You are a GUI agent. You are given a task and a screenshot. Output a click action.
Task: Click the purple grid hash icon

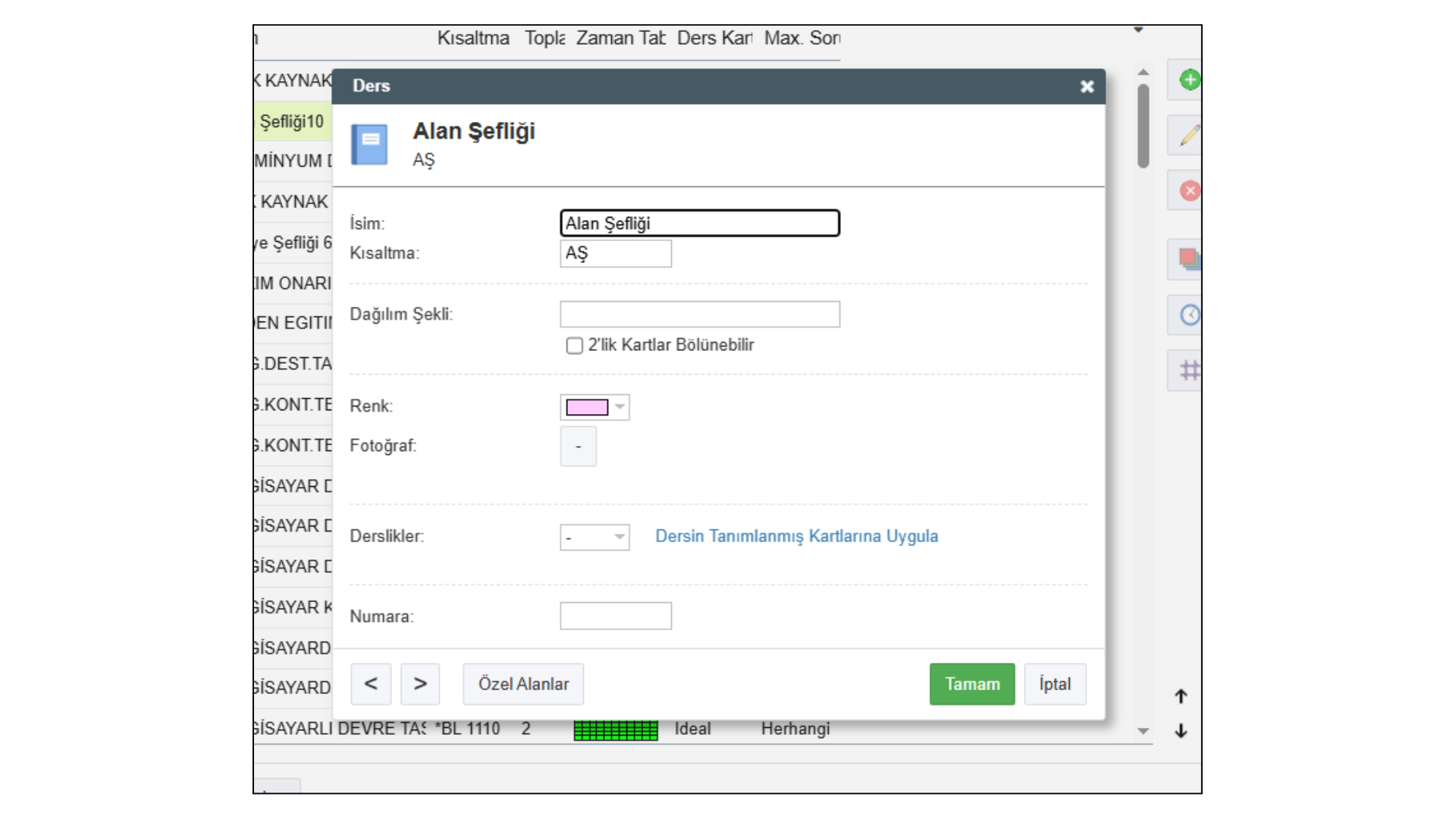(1189, 371)
